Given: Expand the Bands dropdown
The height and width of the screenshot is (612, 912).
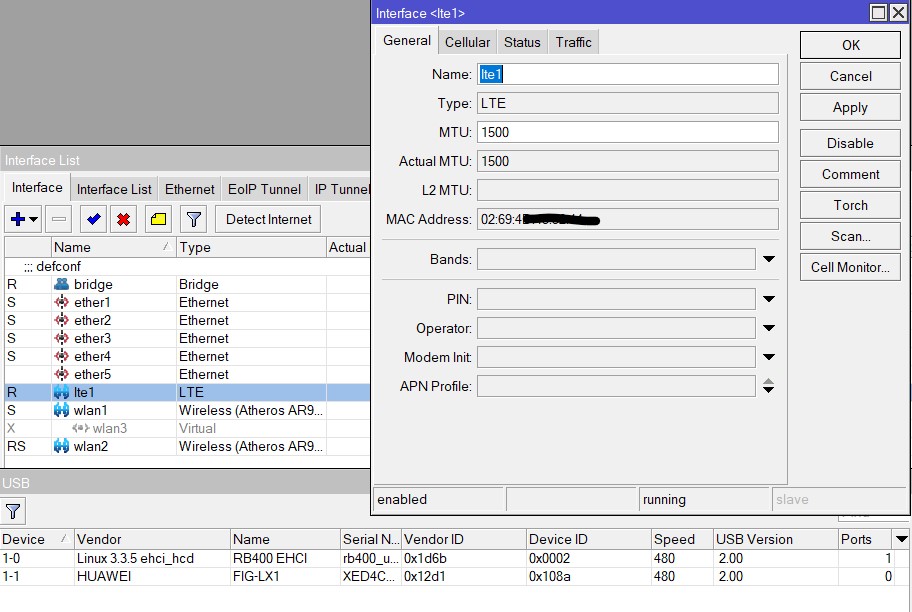Looking at the screenshot, I should [768, 259].
